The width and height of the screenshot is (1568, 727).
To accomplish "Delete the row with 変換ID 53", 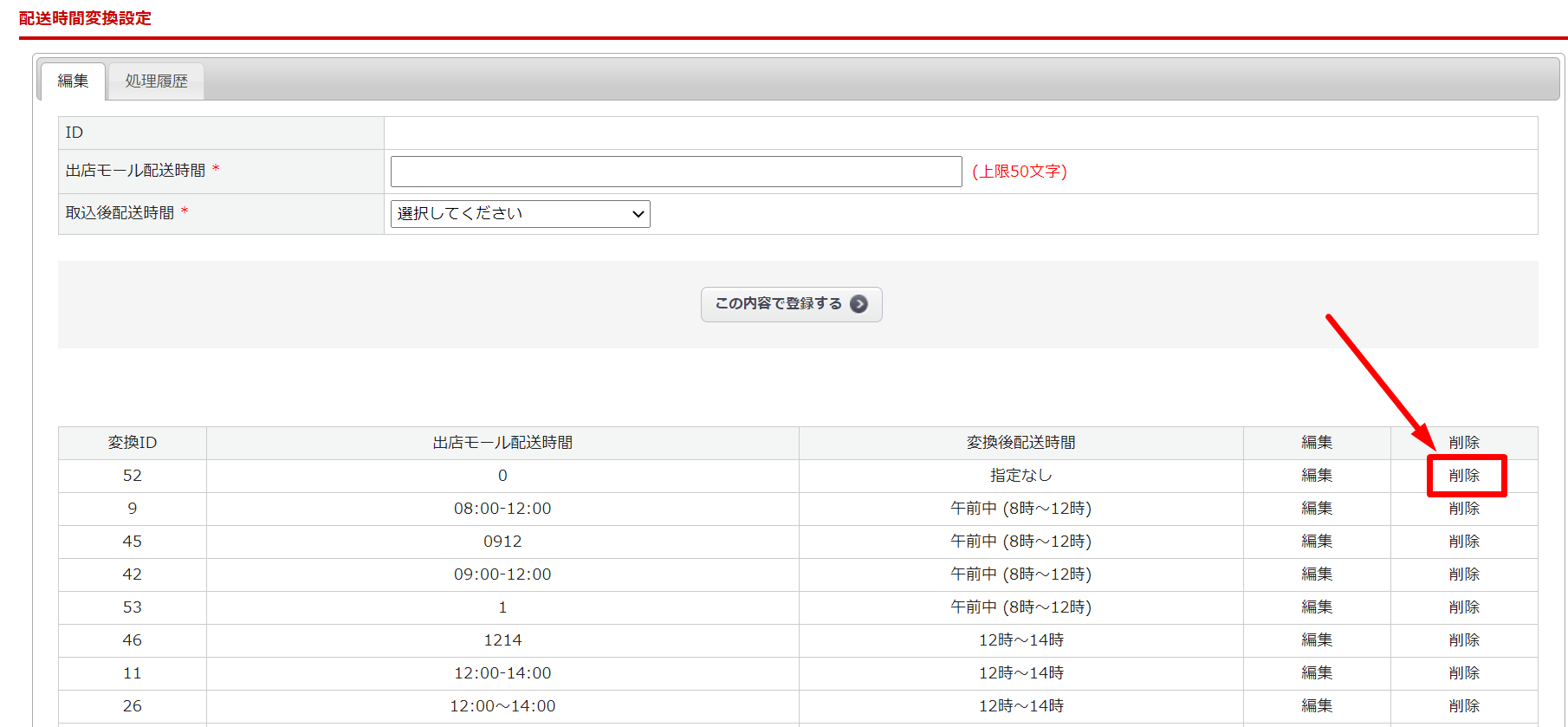I will pos(1464,607).
